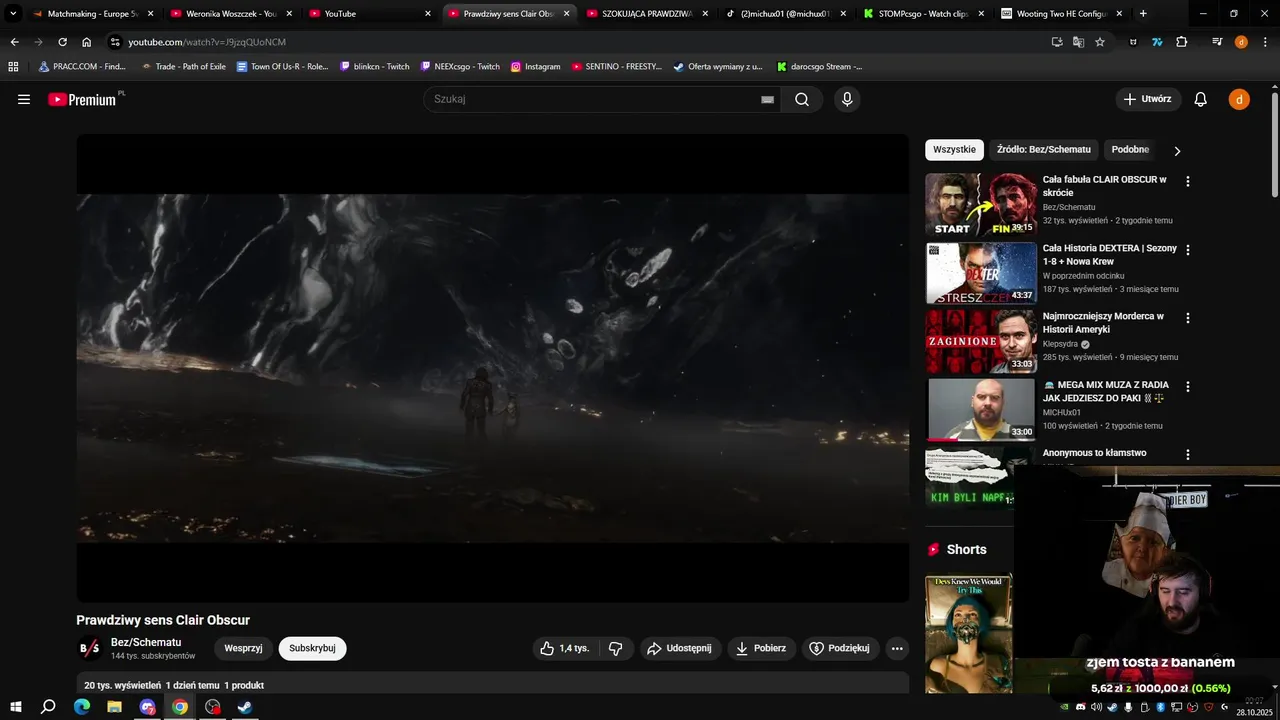Open Bez/Schematu channel name link
The width and height of the screenshot is (1280, 720).
[x=146, y=642]
